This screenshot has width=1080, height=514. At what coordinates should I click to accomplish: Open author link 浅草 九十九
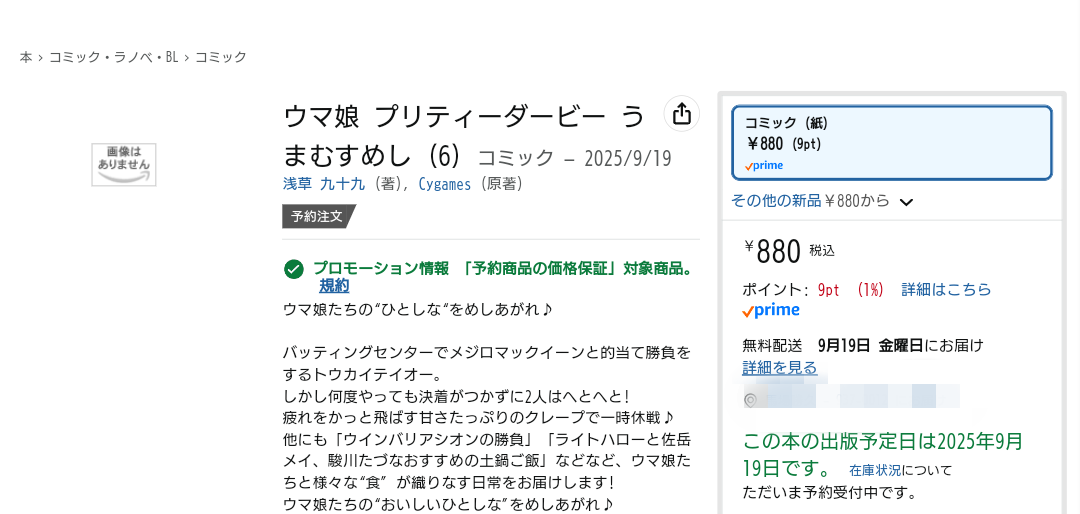click(x=324, y=184)
